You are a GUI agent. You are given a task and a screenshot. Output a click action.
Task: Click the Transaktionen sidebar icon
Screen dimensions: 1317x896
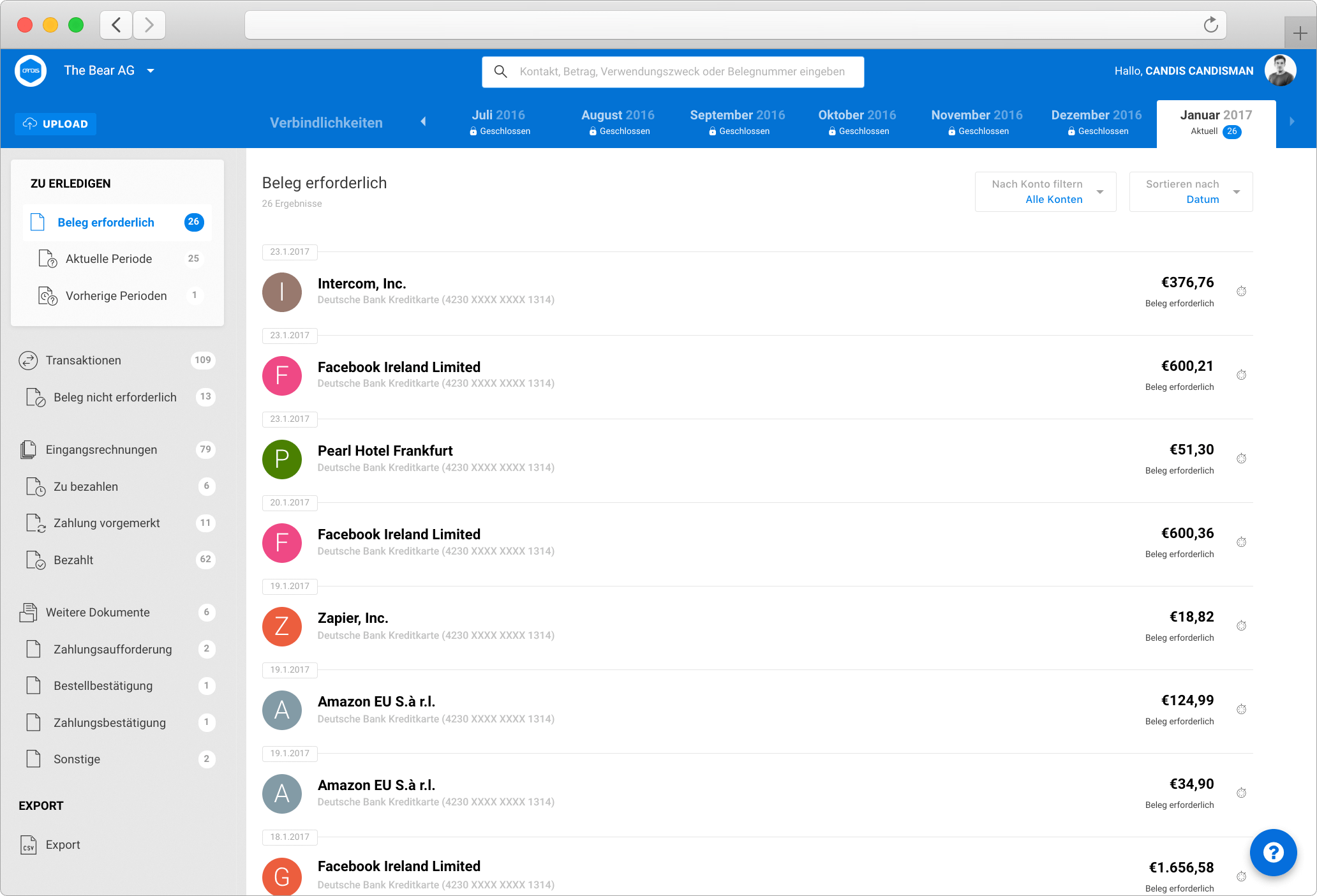tap(28, 361)
